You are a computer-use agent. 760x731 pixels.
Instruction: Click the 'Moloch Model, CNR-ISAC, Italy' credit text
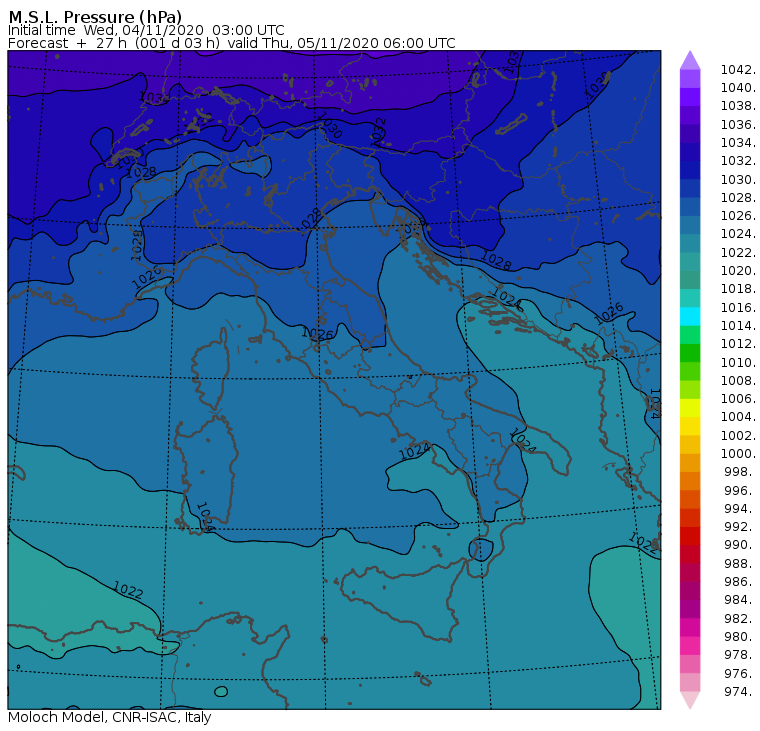pos(110,717)
